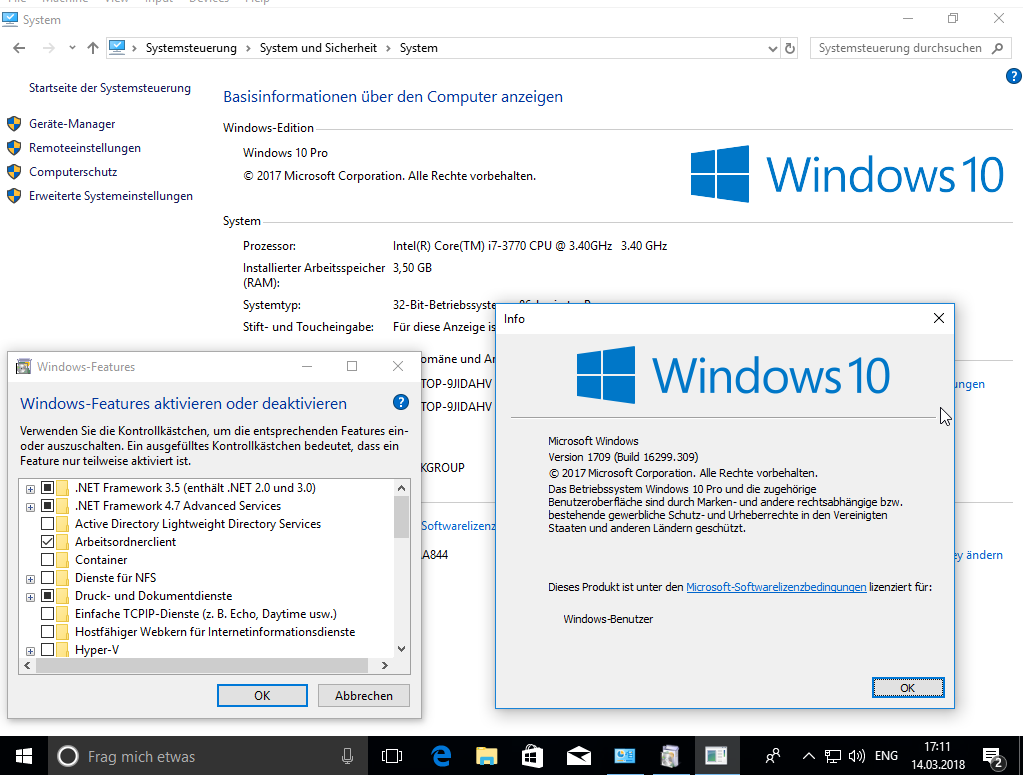Uncheck Arbeitsordnerclient feature
Image resolution: width=1023 pixels, height=775 pixels.
pyautogui.click(x=47, y=541)
